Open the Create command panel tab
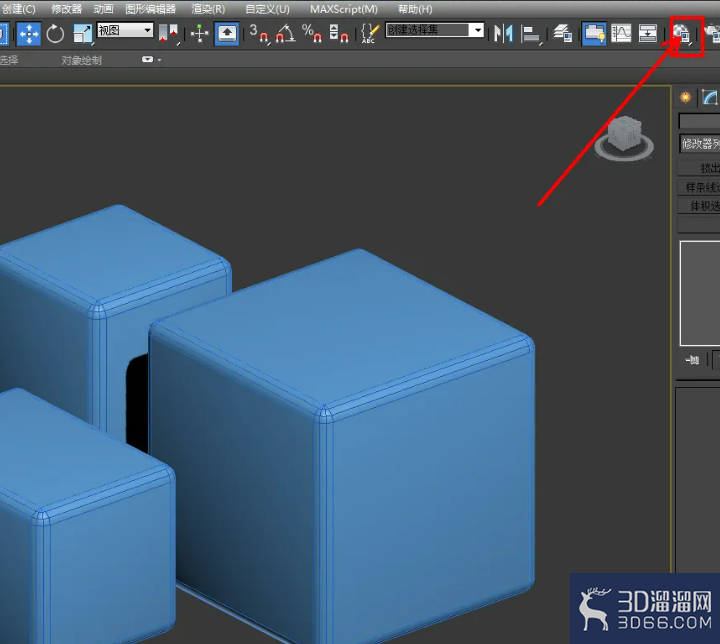This screenshot has width=720, height=644. pos(686,97)
